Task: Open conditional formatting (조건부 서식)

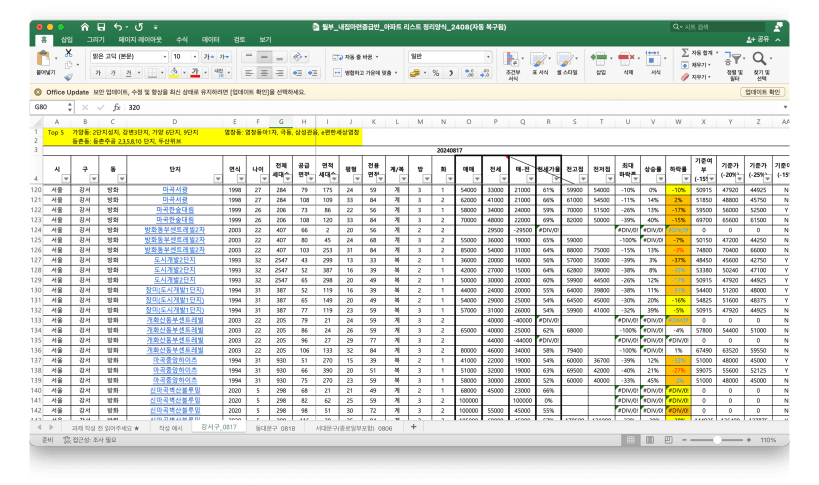Action: coord(513,65)
